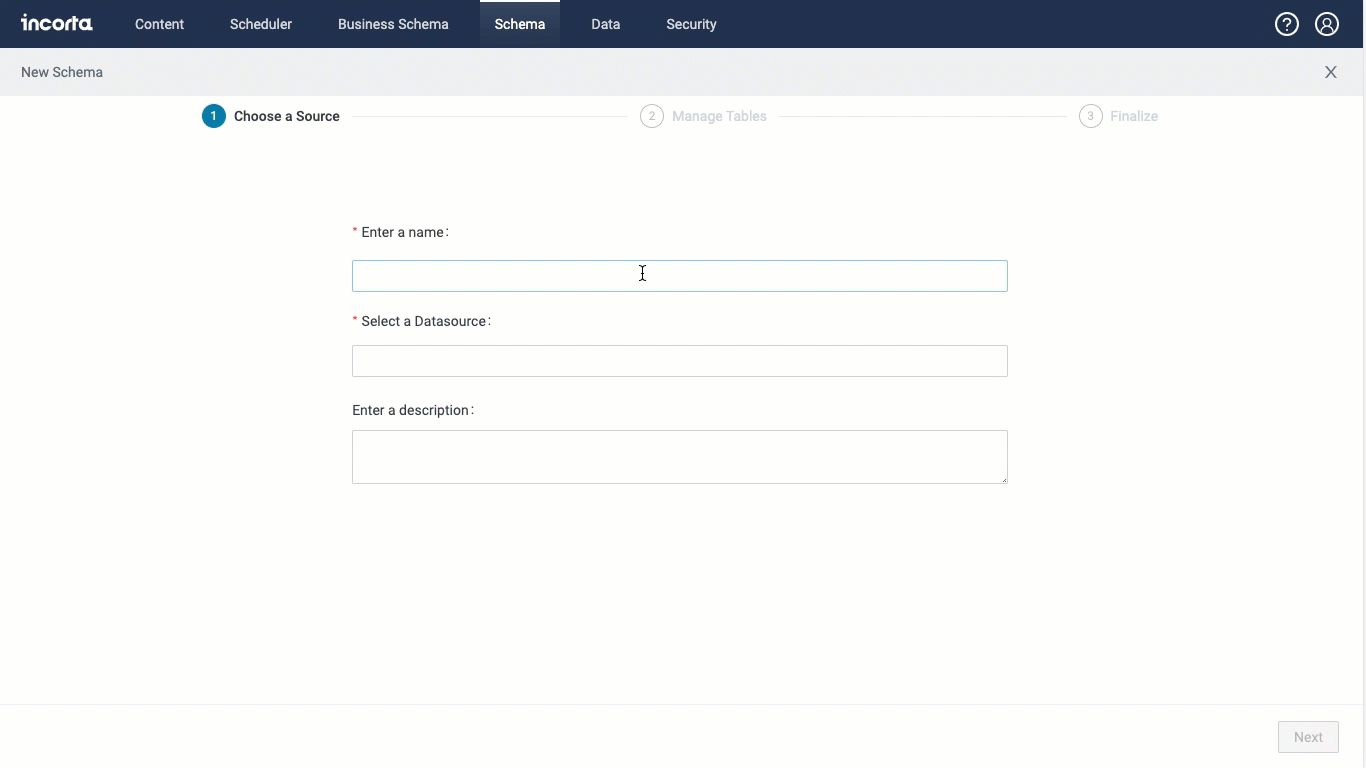This screenshot has width=1366, height=768.
Task: Click the Incorta logo
Action: tap(57, 23)
